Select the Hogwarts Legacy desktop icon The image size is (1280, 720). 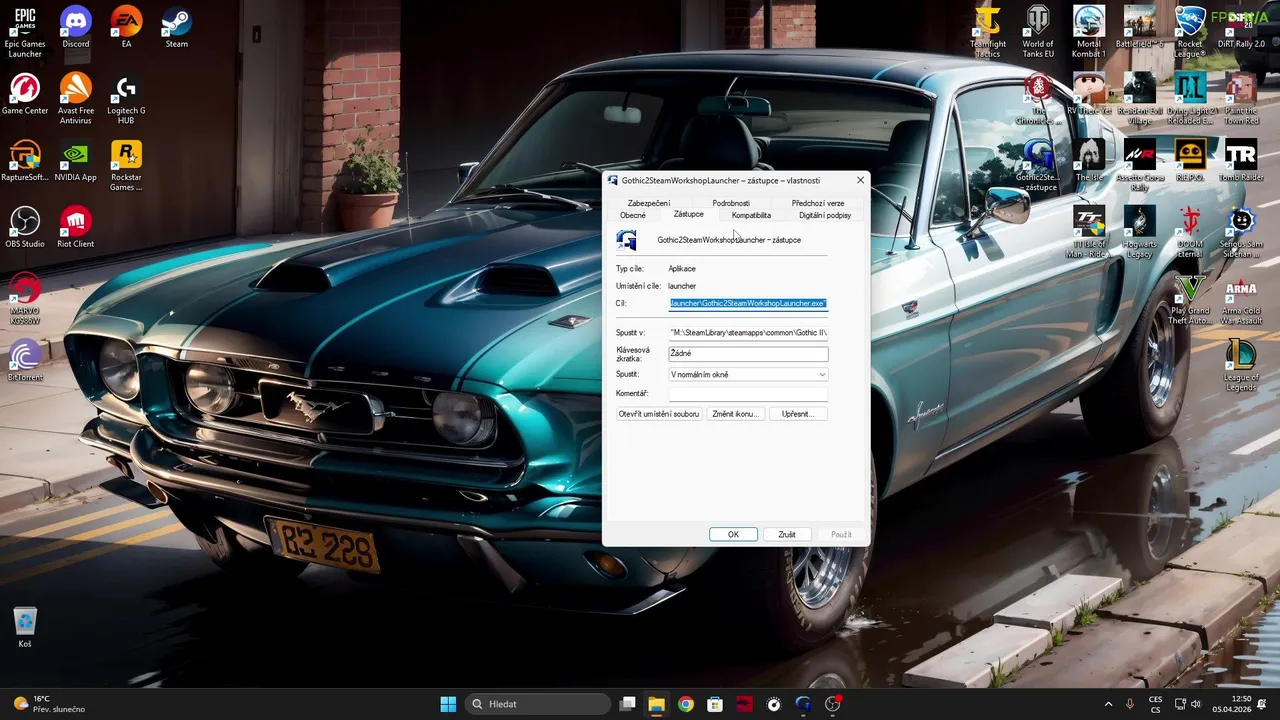tap(1140, 232)
